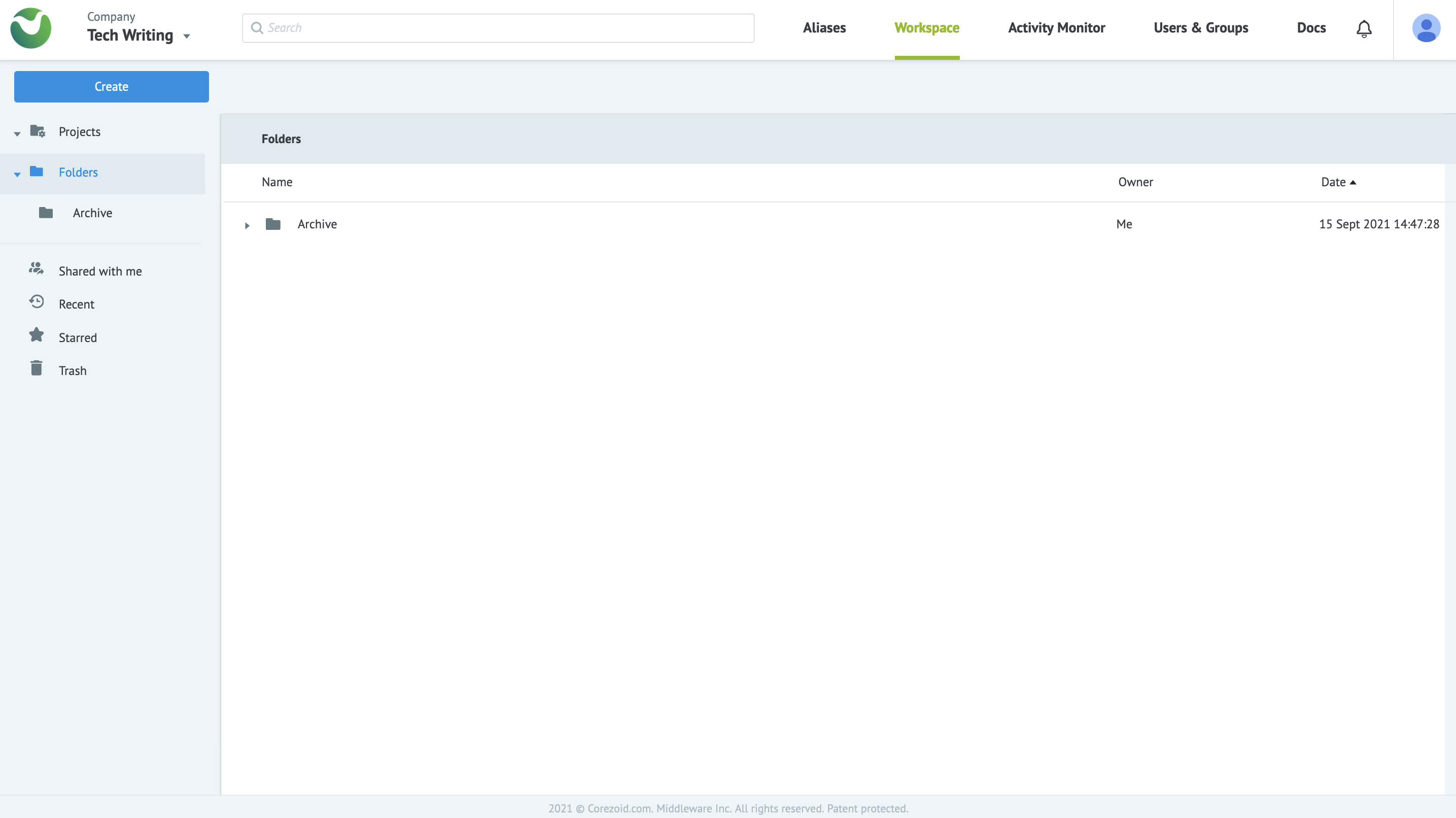
Task: Expand the Archive row disclosure triangle
Action: pyautogui.click(x=247, y=225)
